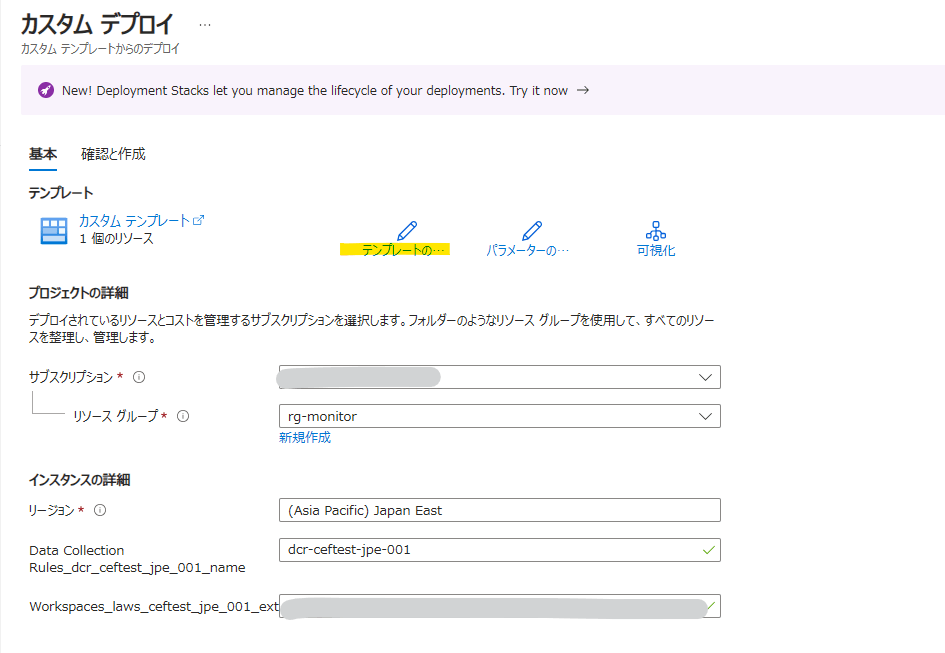Click the rocket icon in Deployment Stacks banner
945x653 pixels.
point(46,90)
